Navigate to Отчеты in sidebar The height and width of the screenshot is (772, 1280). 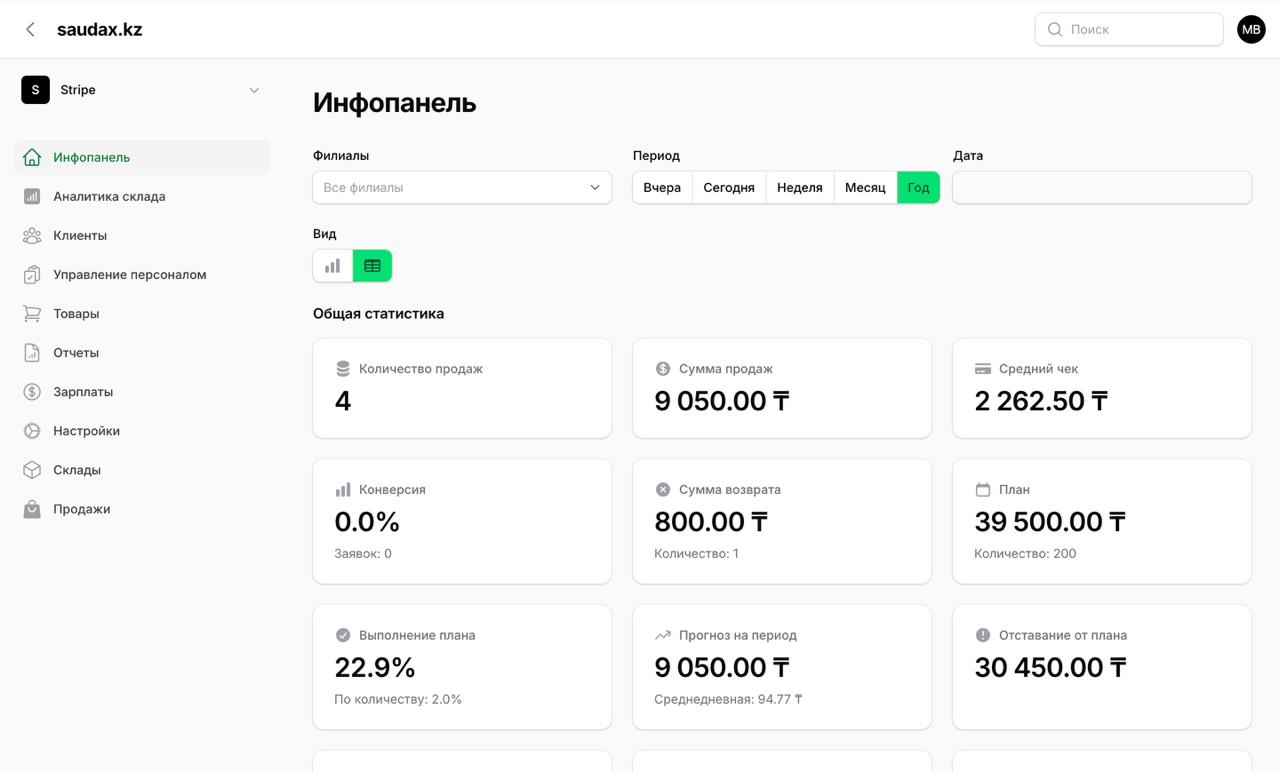(x=76, y=353)
